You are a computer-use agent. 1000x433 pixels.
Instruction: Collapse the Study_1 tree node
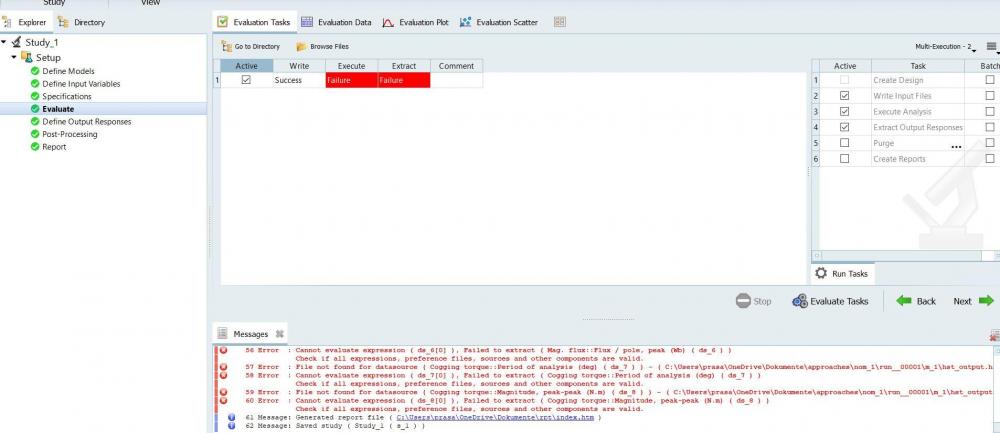coord(4,42)
